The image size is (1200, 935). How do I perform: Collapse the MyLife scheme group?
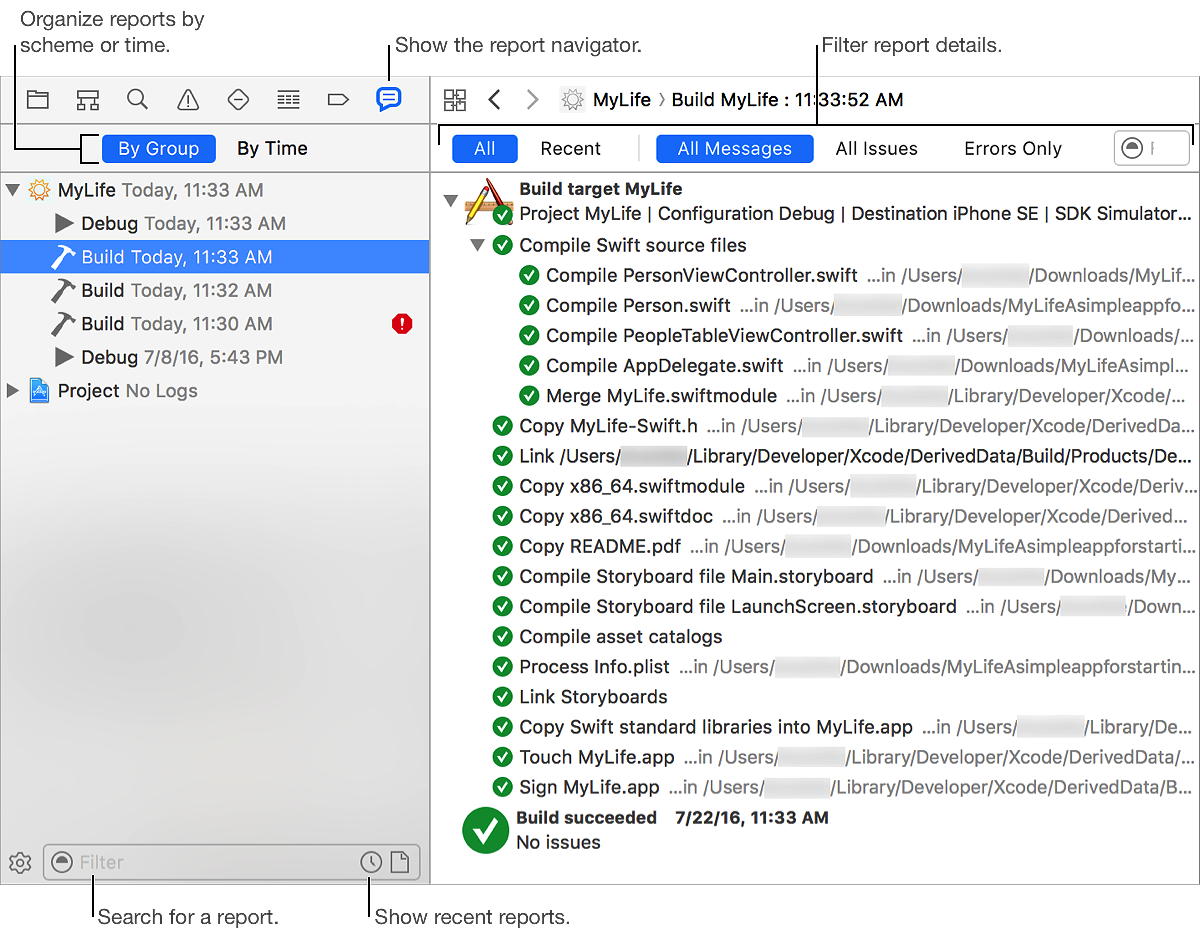point(12,189)
